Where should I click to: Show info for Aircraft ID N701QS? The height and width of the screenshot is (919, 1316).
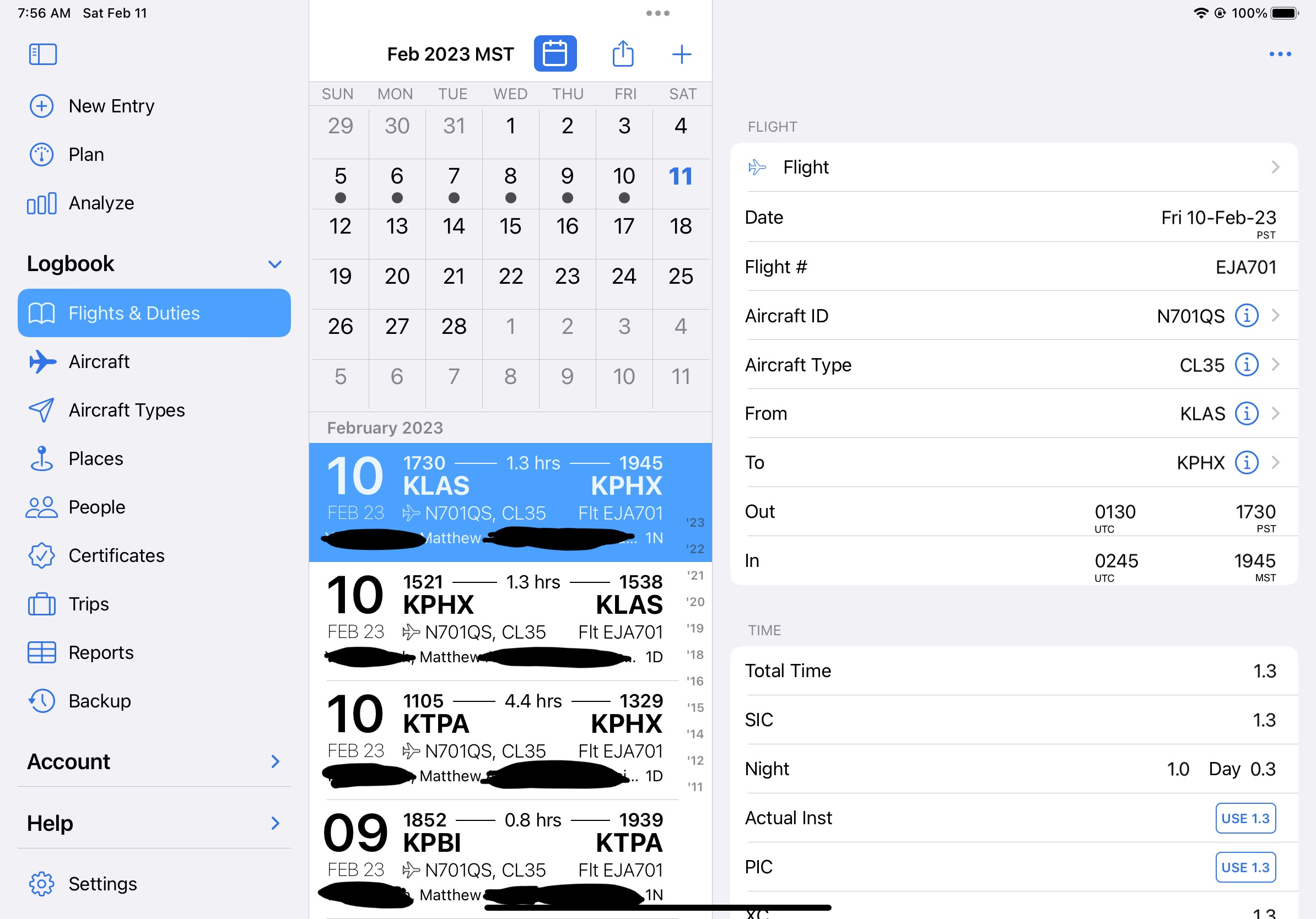click(x=1246, y=316)
